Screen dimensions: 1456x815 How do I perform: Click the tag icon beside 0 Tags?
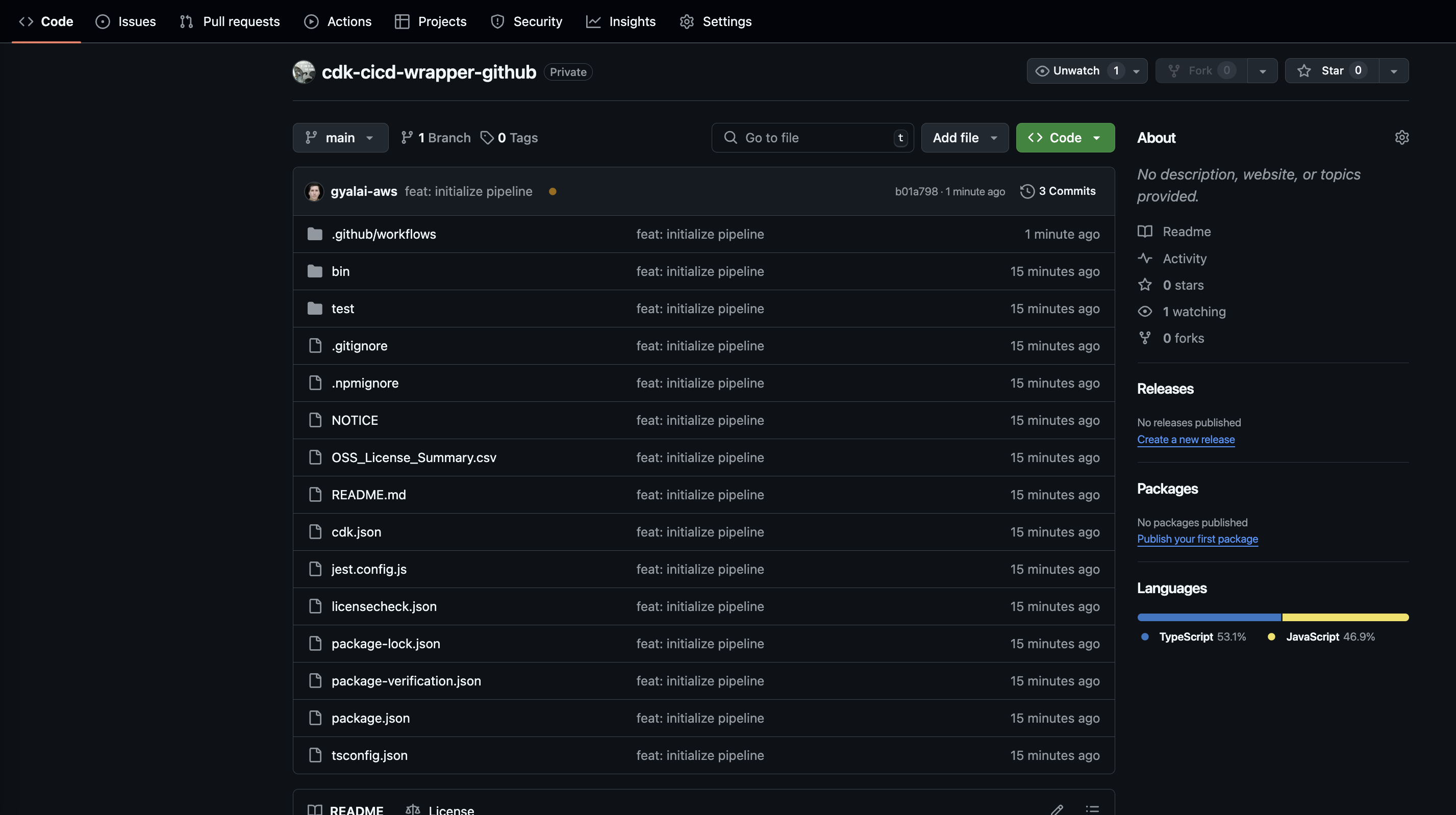tap(487, 137)
